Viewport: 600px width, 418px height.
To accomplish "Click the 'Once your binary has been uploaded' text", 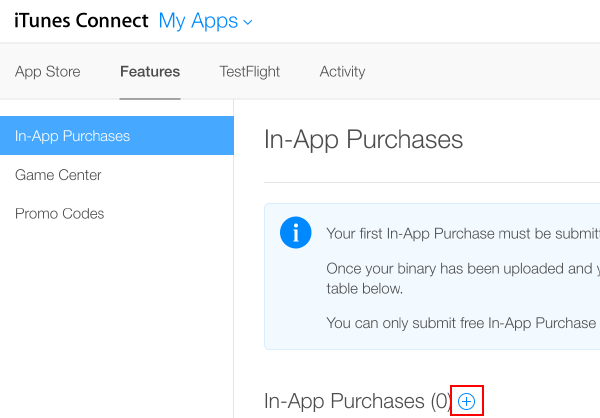I will click(460, 269).
